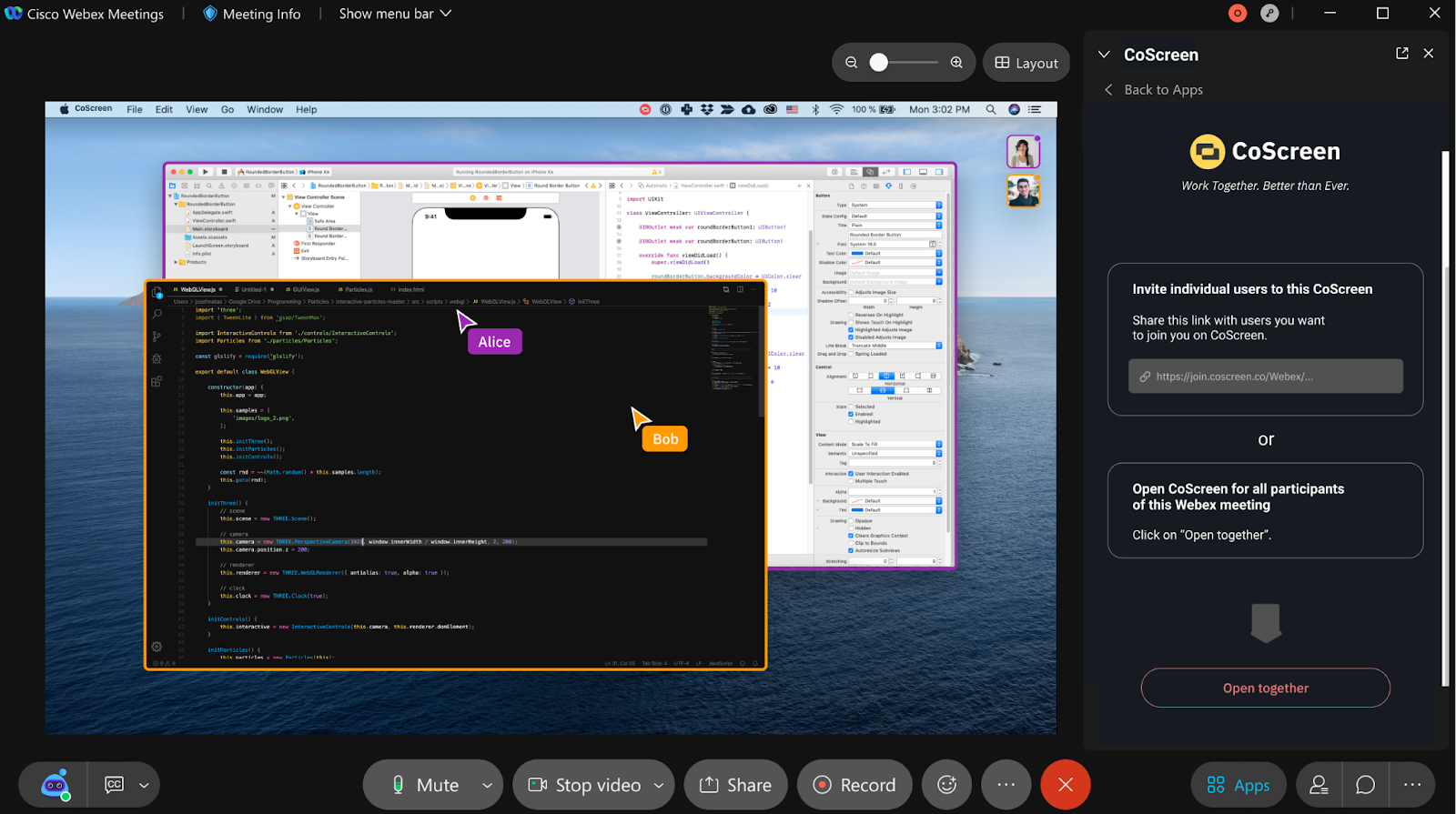Click the Share button

click(735, 785)
